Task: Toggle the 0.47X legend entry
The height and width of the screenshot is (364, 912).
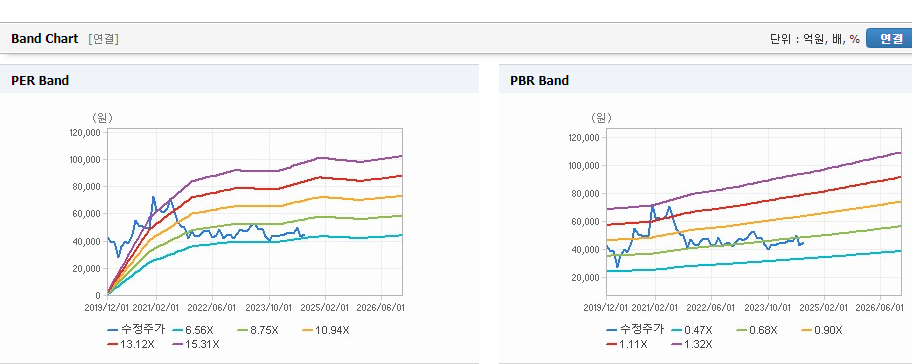Action: coord(692,330)
